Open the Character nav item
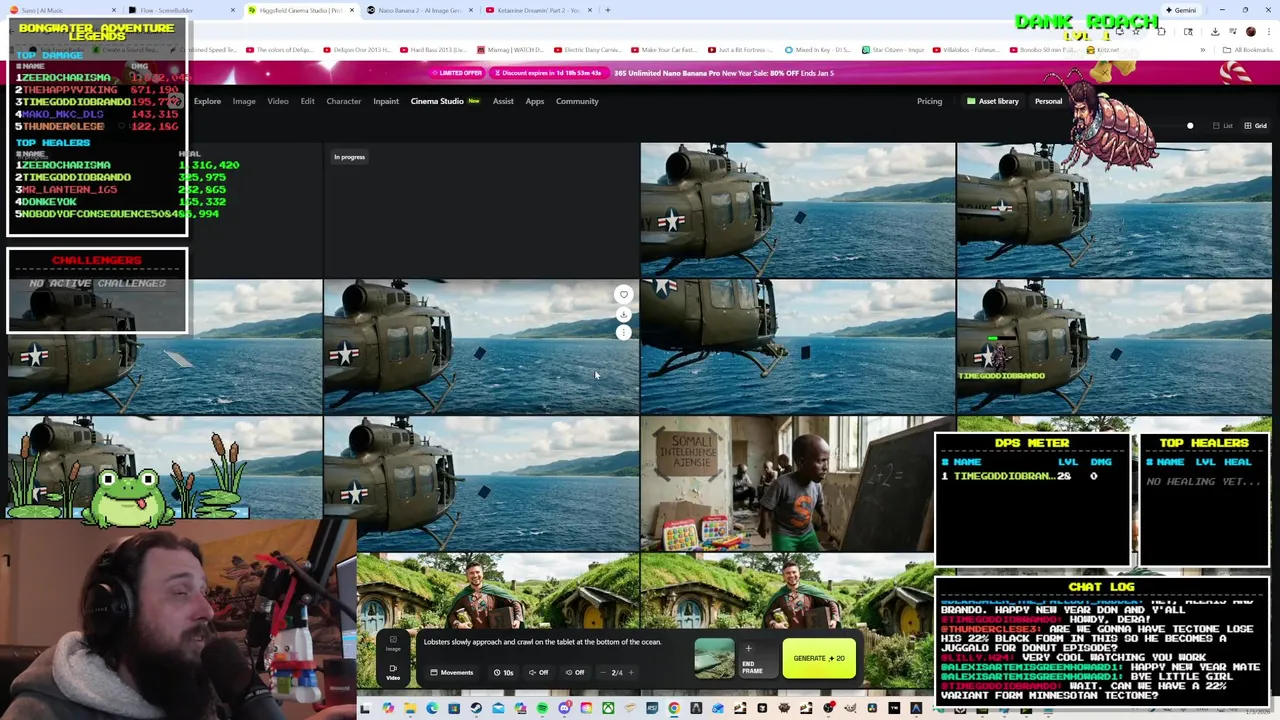Viewport: 1280px width, 720px height. [x=344, y=101]
